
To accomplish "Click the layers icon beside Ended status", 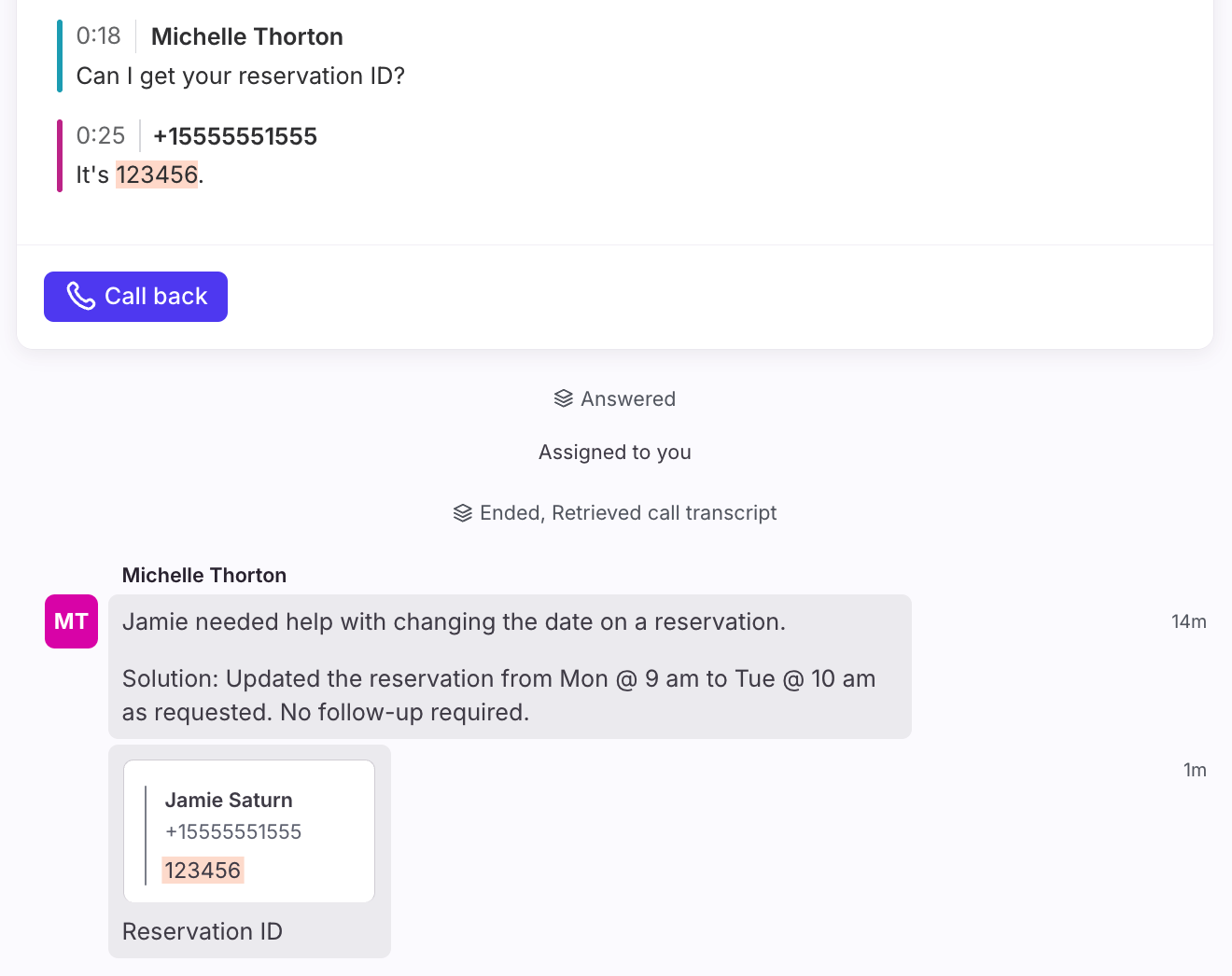I will (463, 513).
